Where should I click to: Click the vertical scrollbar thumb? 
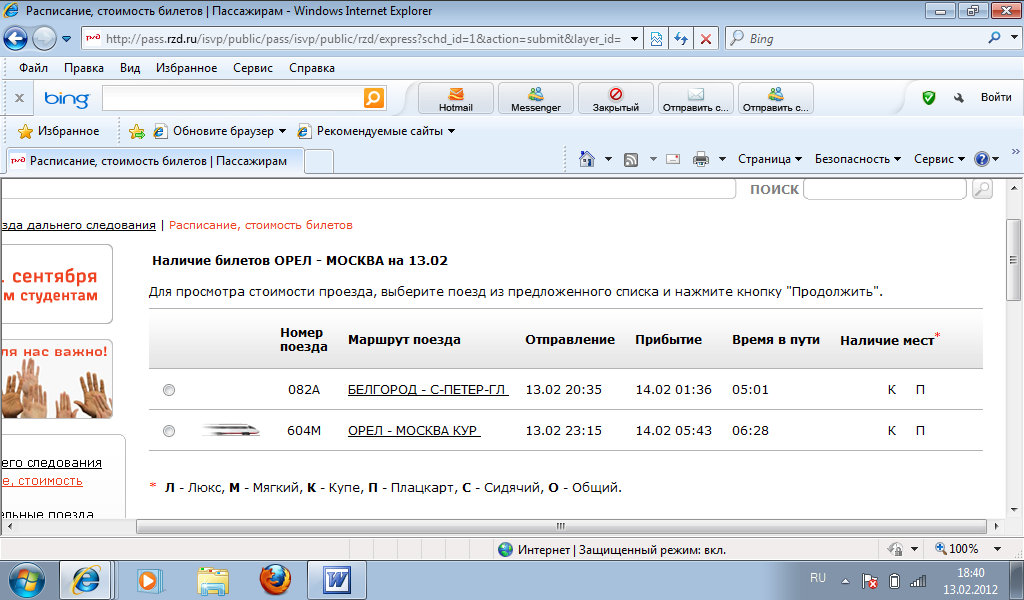click(1014, 259)
